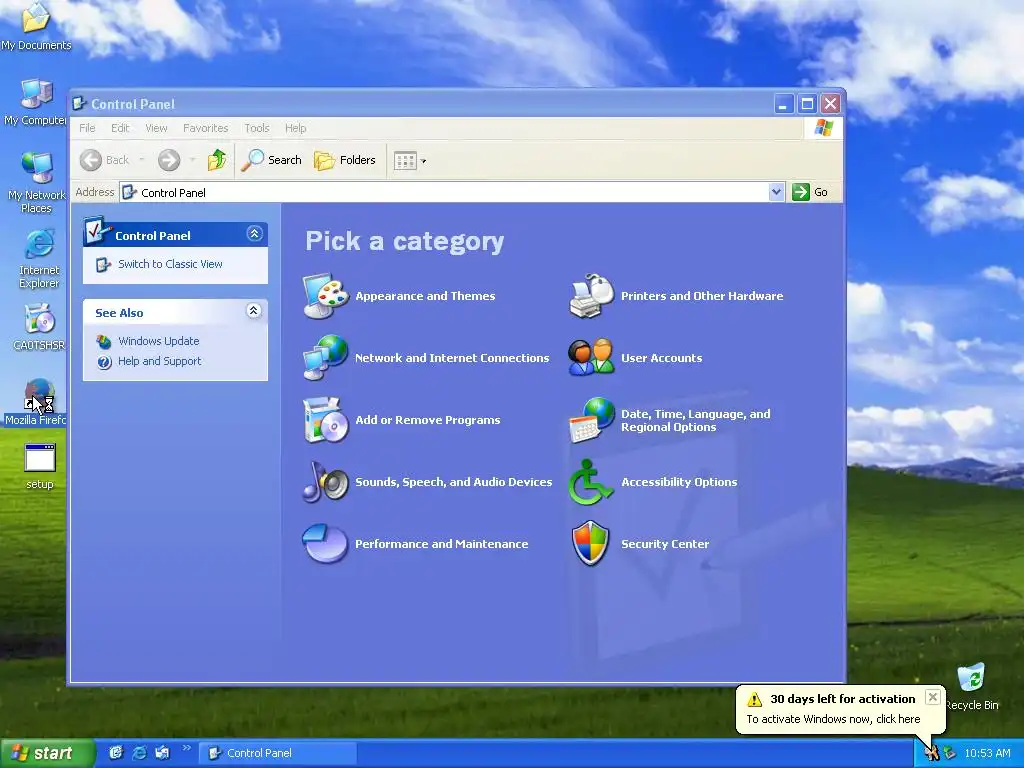Select My Documents desktop icon

(x=36, y=26)
